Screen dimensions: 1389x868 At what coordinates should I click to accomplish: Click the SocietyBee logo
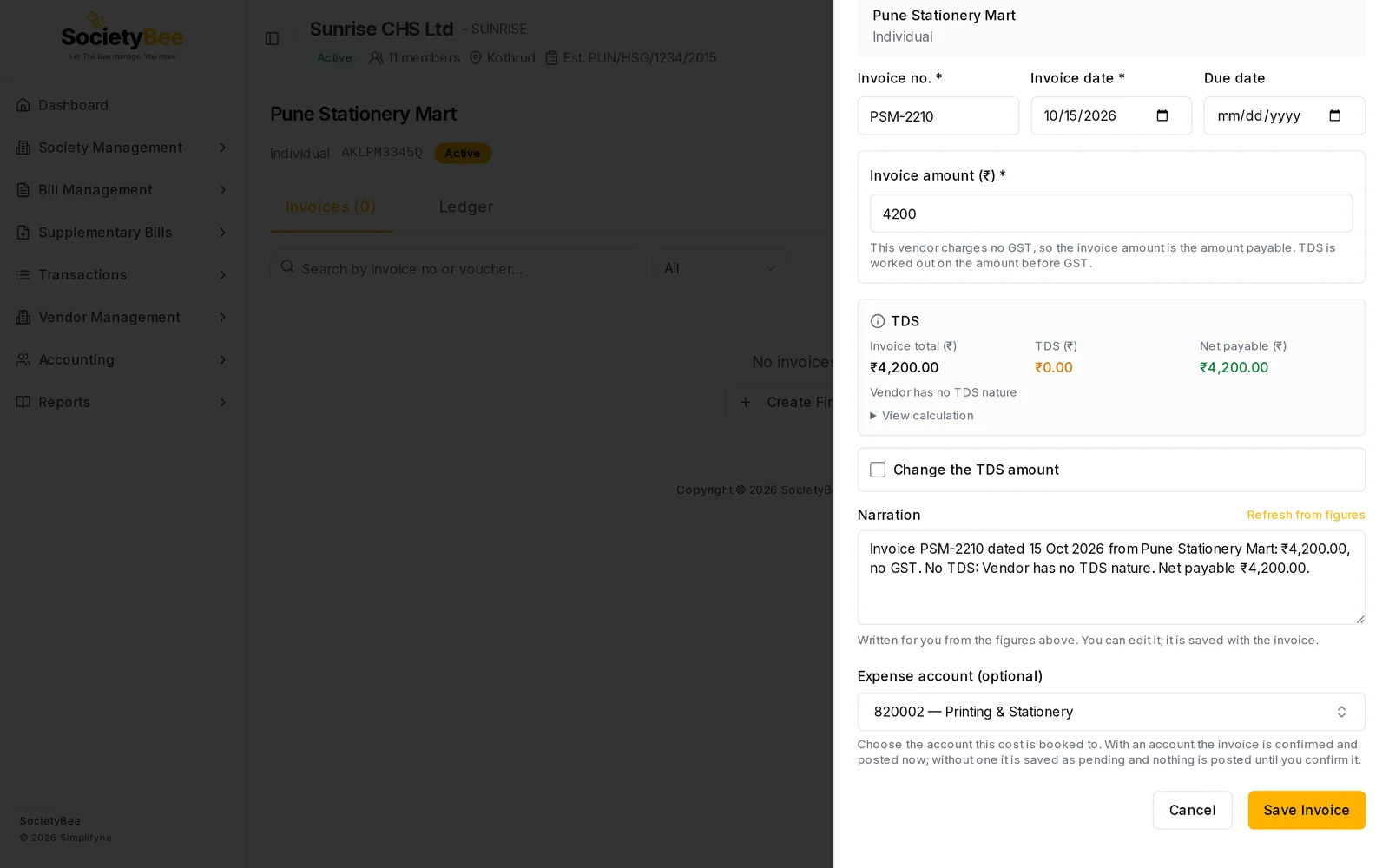[122, 37]
